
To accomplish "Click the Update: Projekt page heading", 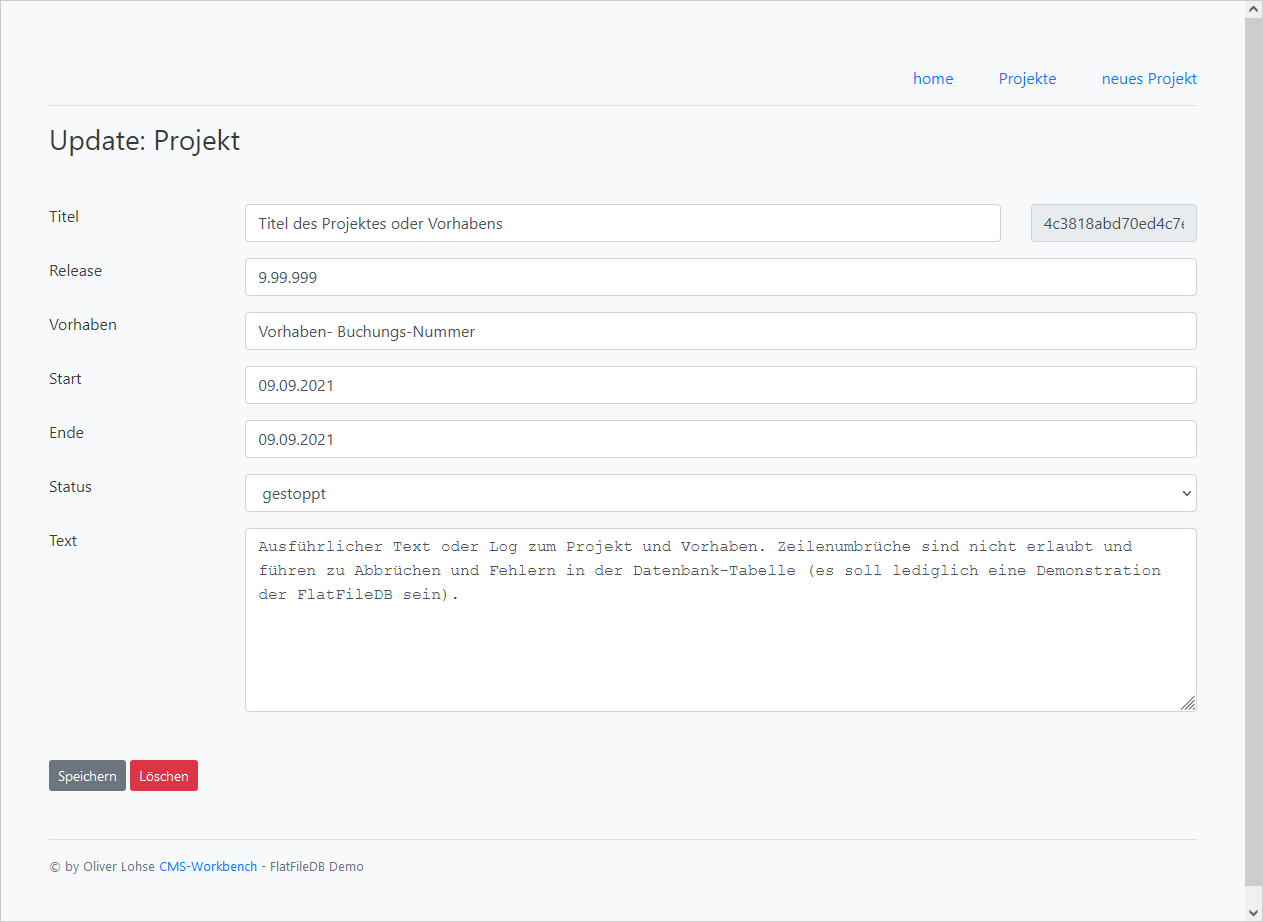I will pos(144,140).
